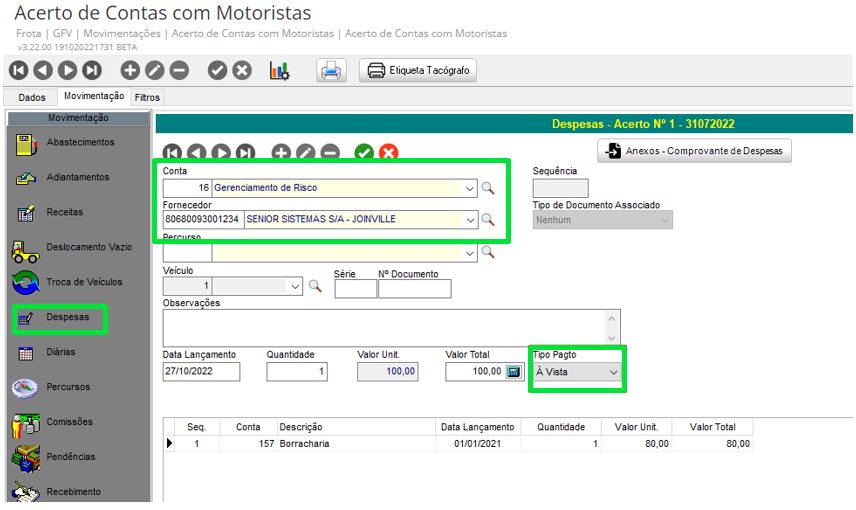The height and width of the screenshot is (510, 856).
Task: Click the Data Lançamento field
Action: click(201, 372)
